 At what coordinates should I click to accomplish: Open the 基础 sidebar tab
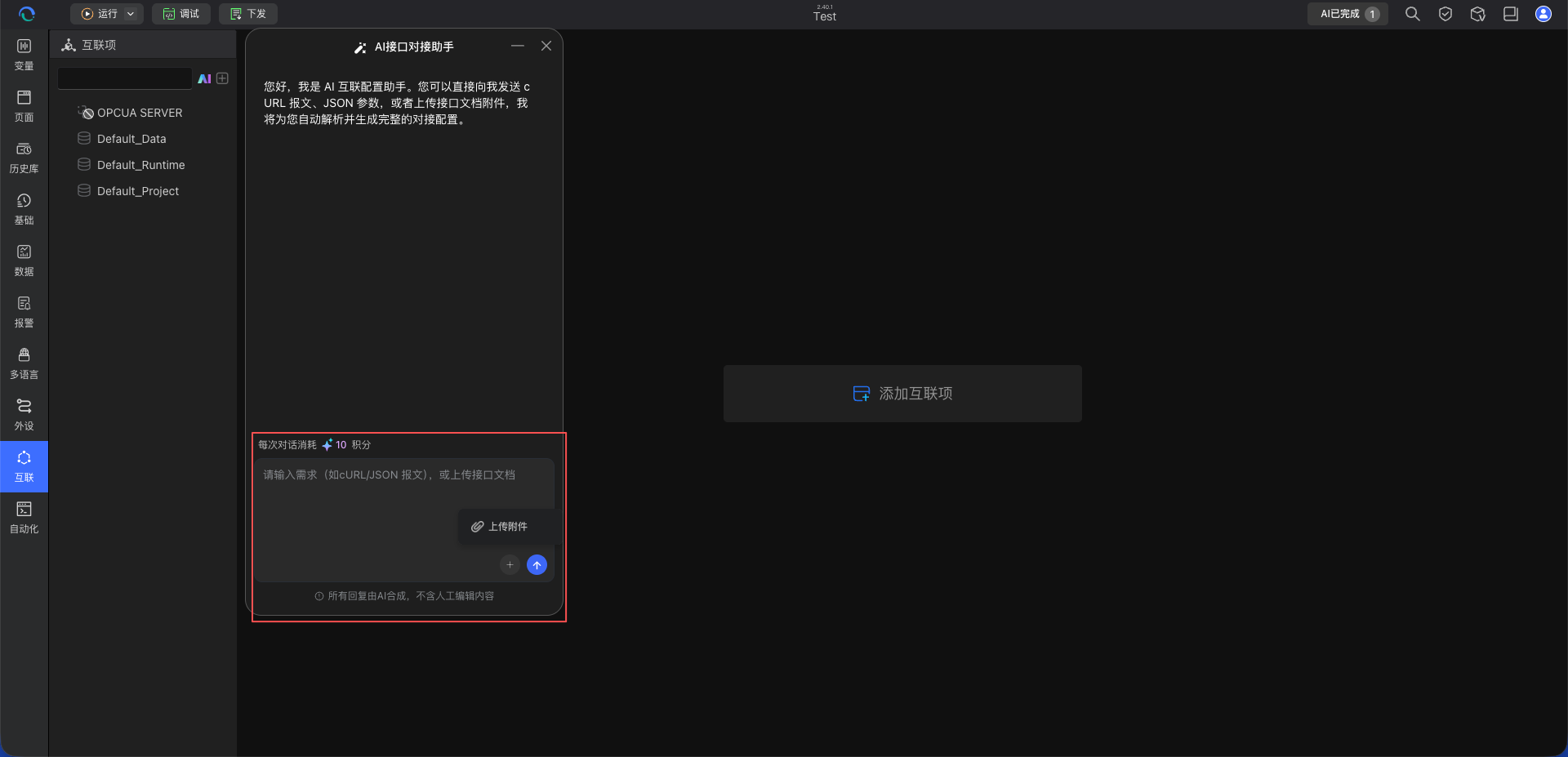click(x=24, y=209)
